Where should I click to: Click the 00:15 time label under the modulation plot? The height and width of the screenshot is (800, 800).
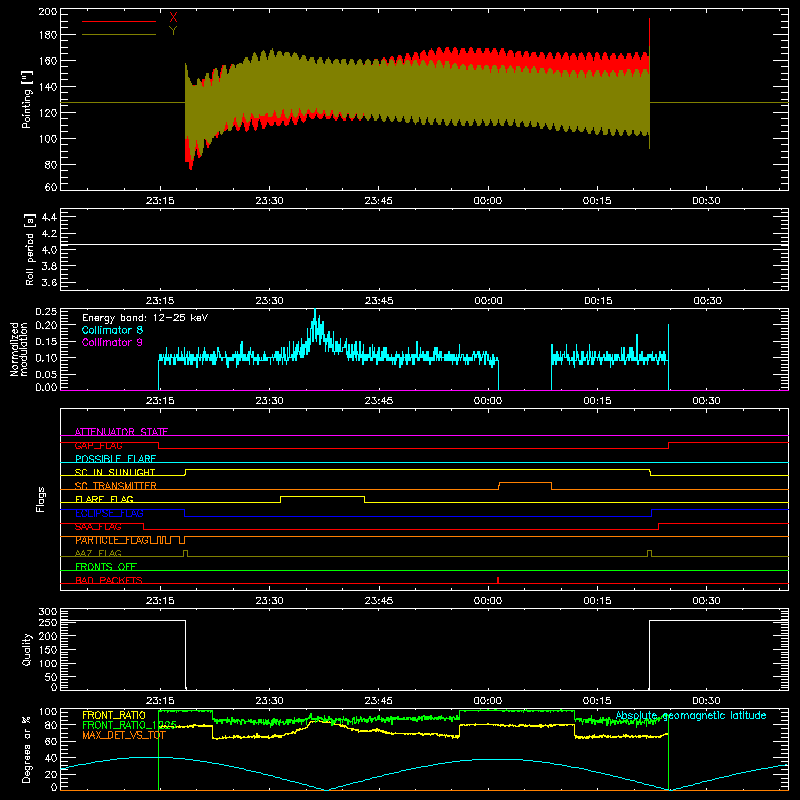(x=597, y=401)
